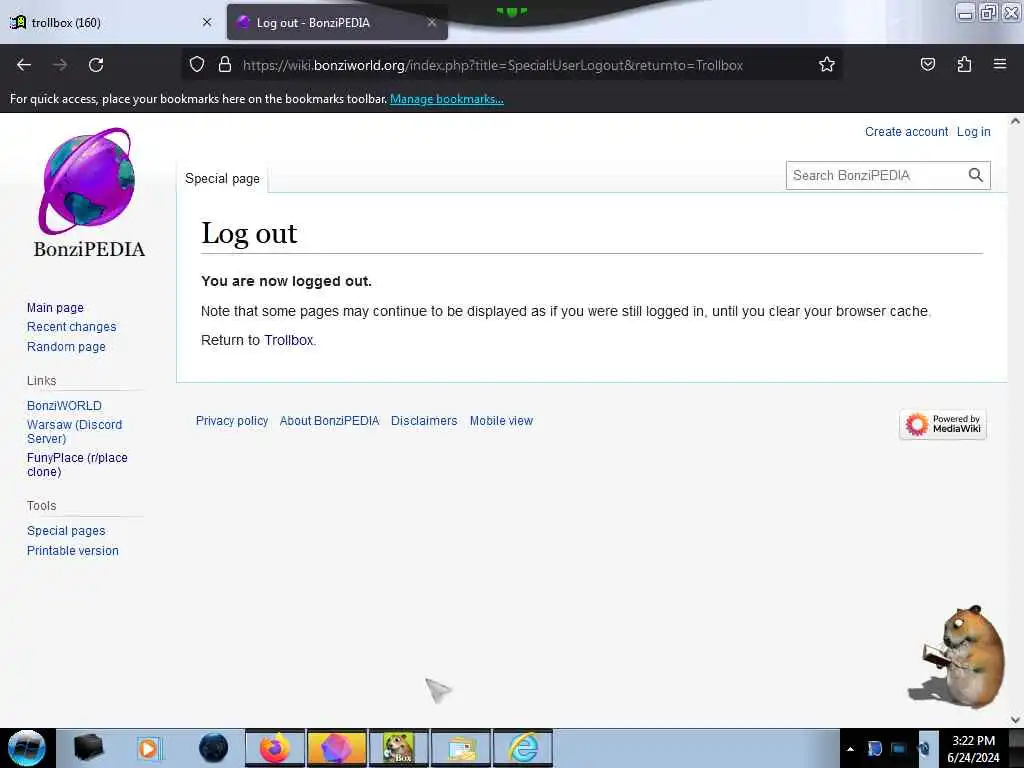Close the trollbox tab
This screenshot has height=768, width=1024.
click(x=207, y=22)
